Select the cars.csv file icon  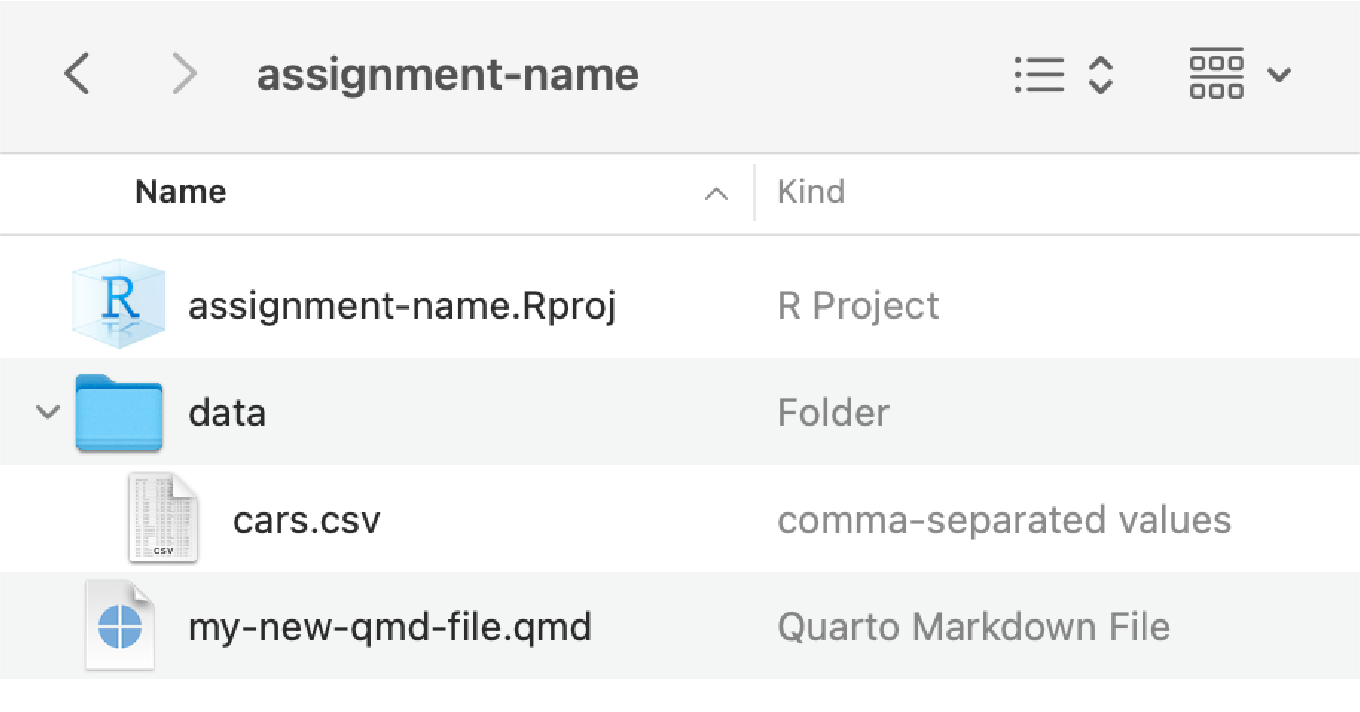point(163,518)
